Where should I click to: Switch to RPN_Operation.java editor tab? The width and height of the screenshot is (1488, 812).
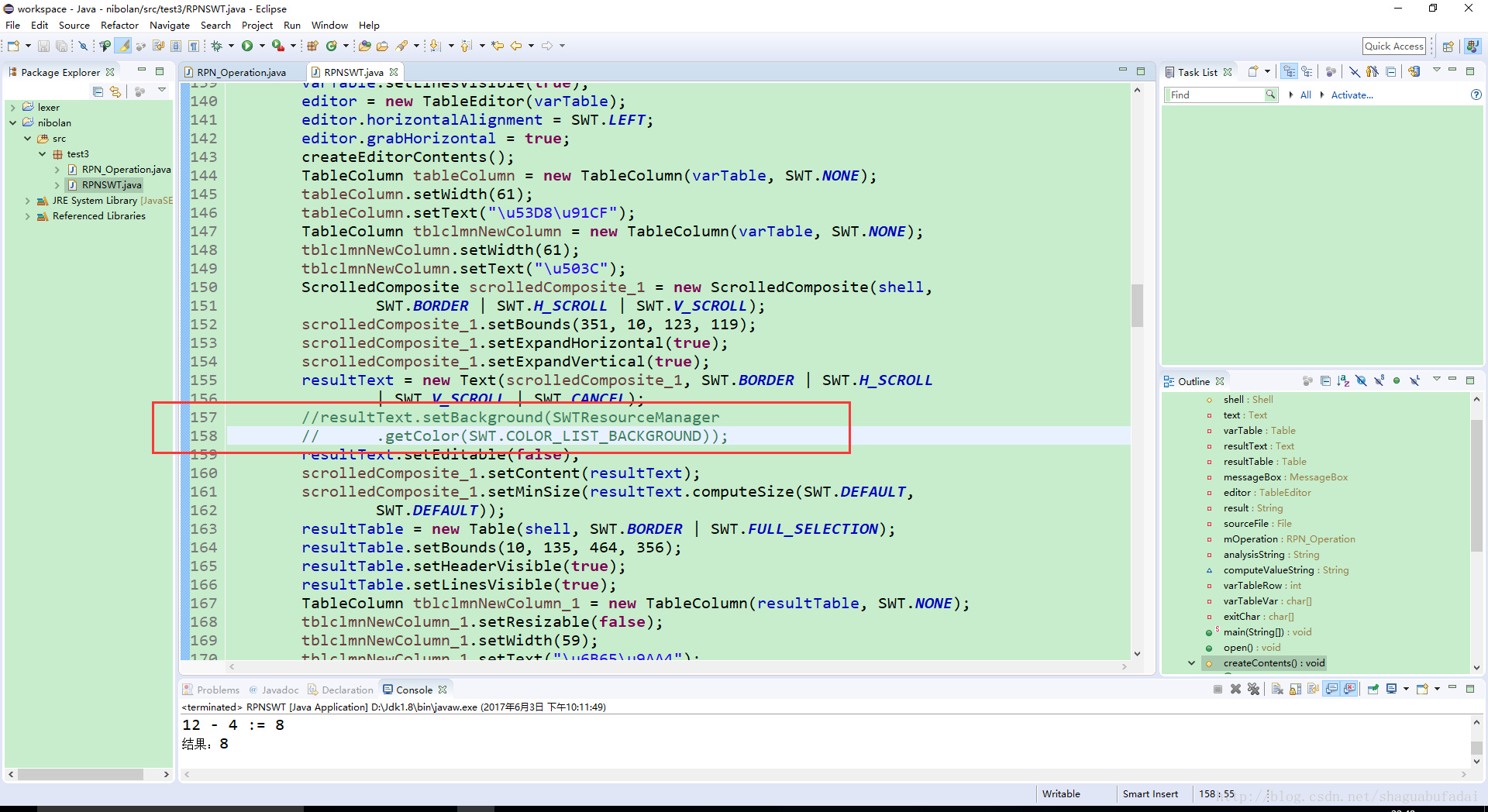[241, 72]
